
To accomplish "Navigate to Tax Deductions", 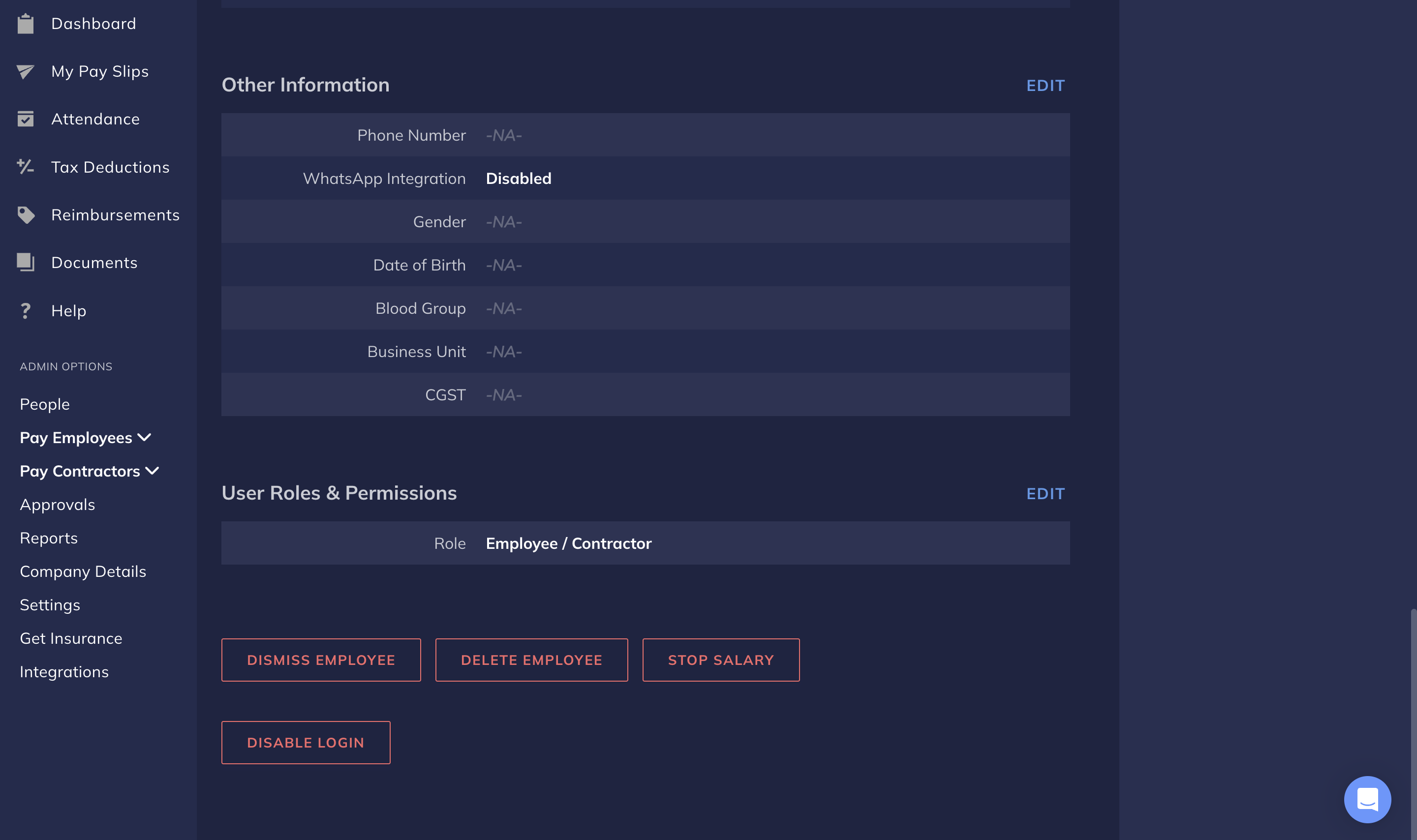I will point(110,167).
